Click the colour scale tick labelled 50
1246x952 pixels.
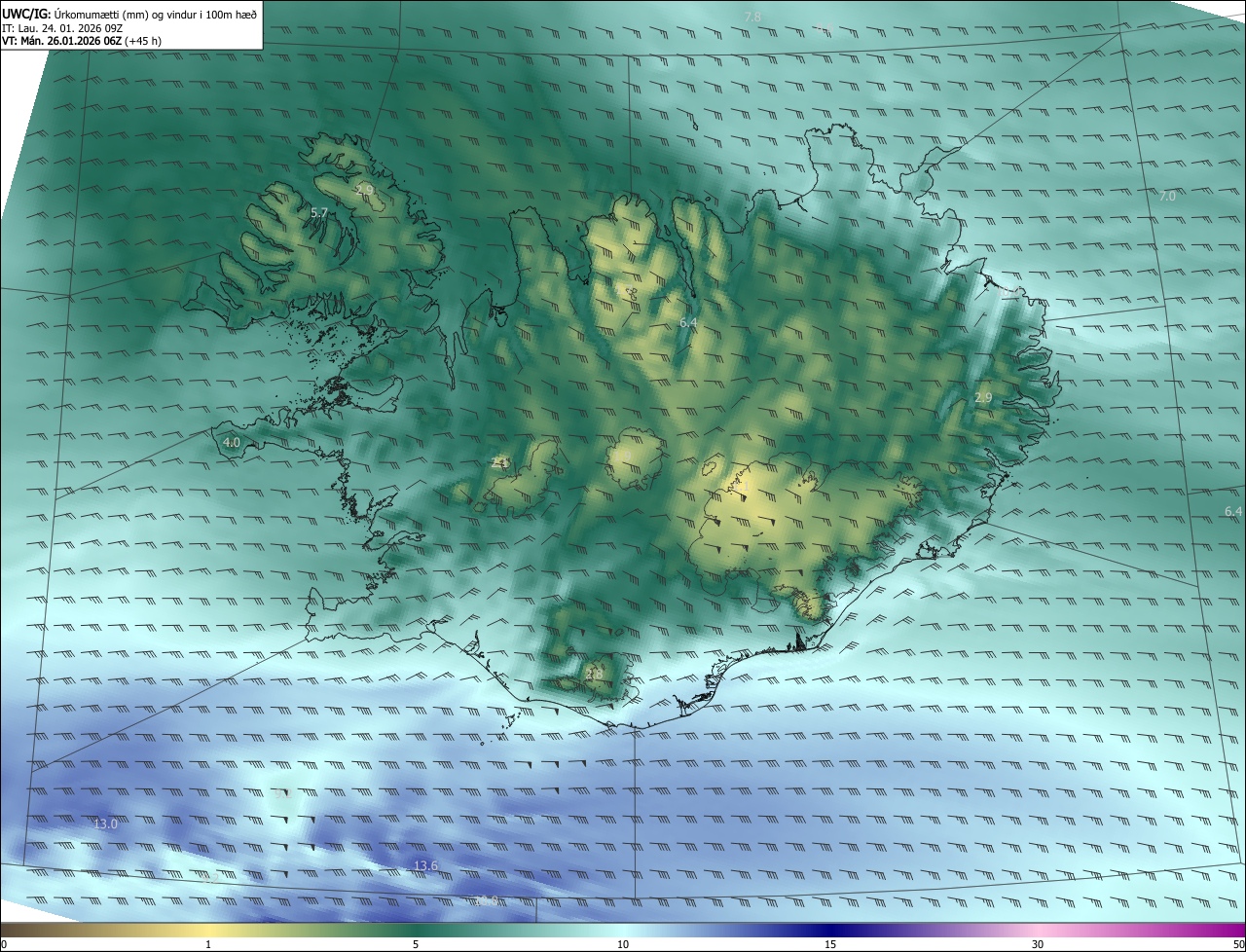click(x=1238, y=944)
